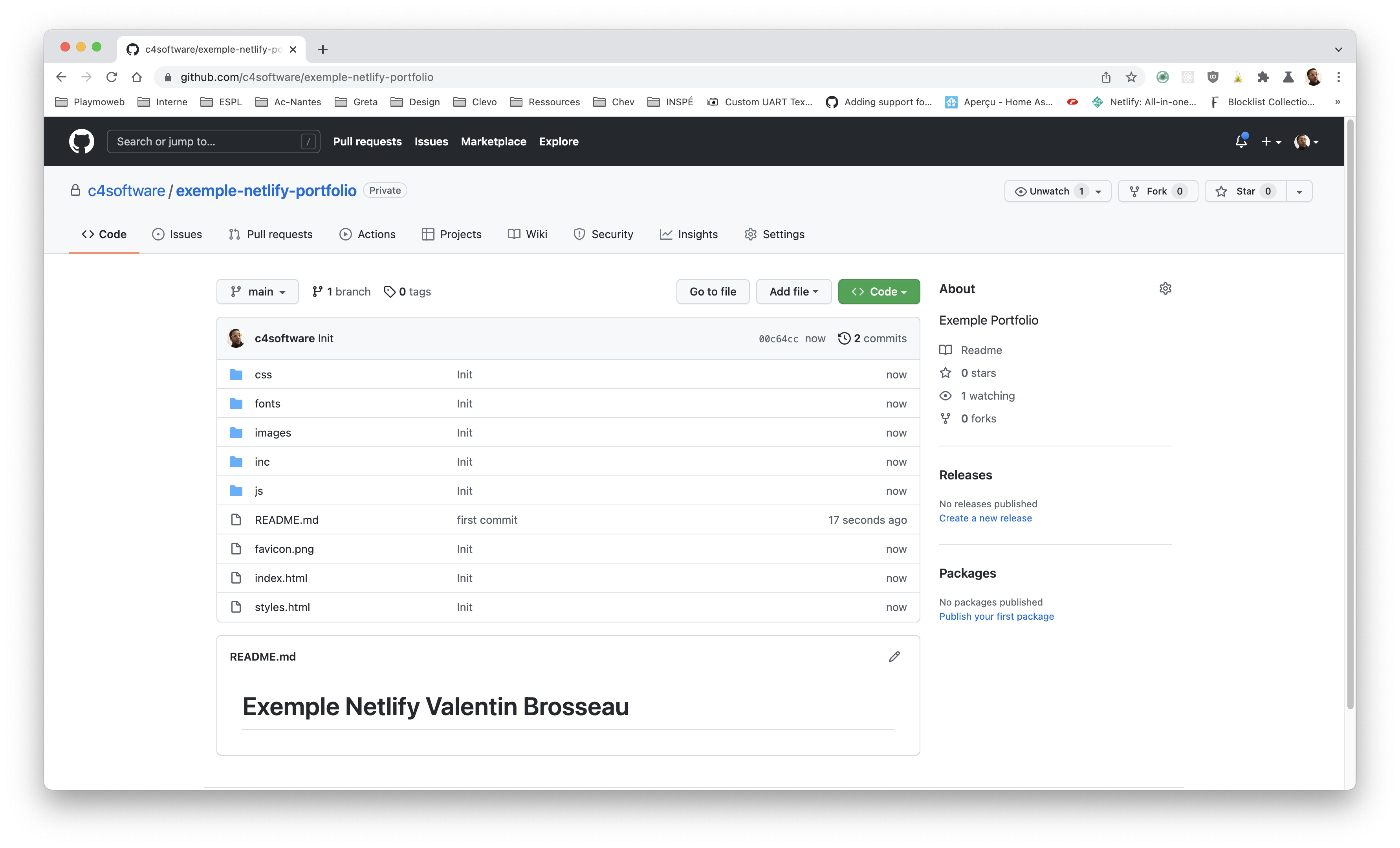Screen dimensions: 1400x848
Task: Open Chrome extensions puzzle icon
Action: point(1263,77)
